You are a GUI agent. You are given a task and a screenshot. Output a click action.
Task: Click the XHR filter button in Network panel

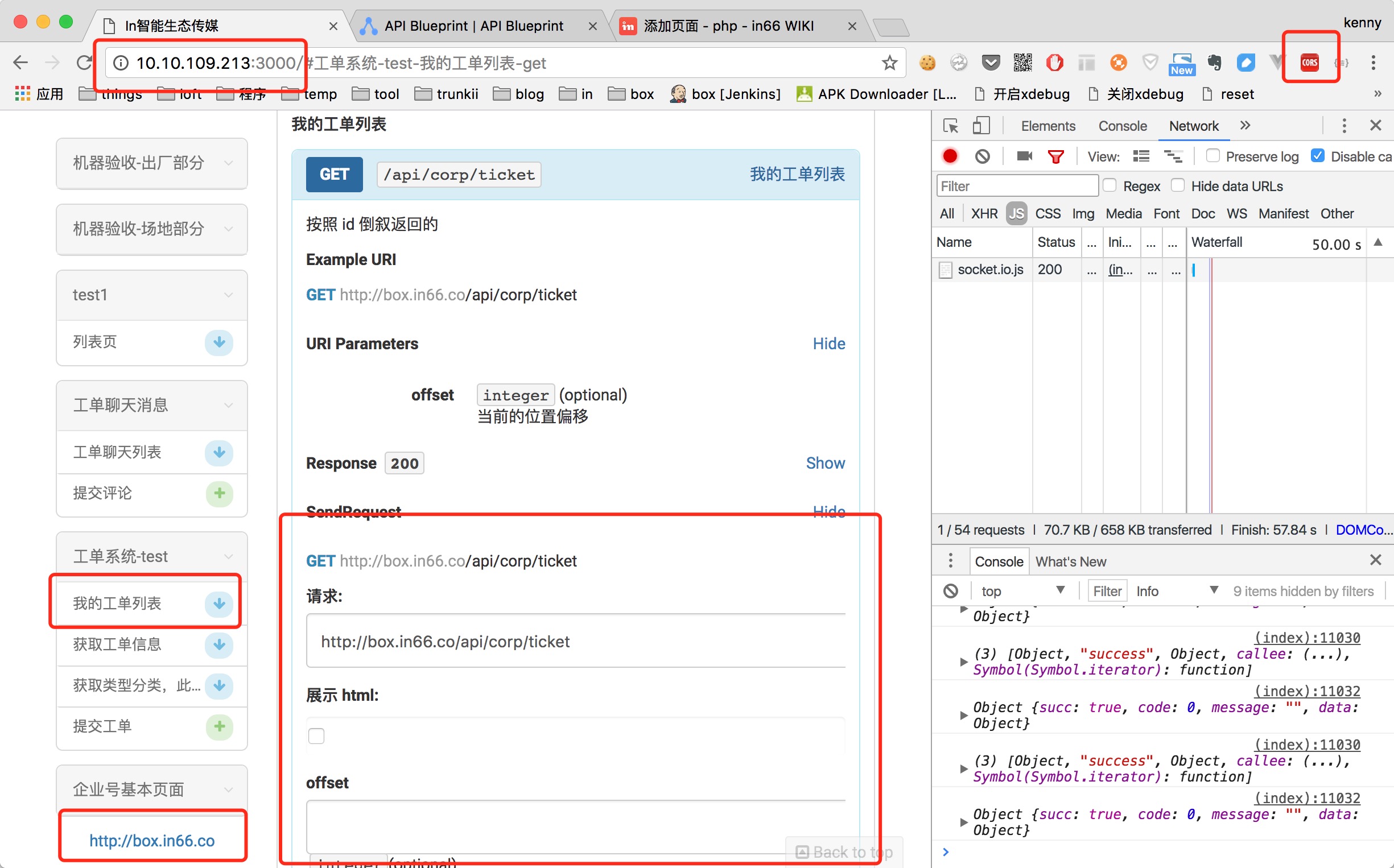983,212
